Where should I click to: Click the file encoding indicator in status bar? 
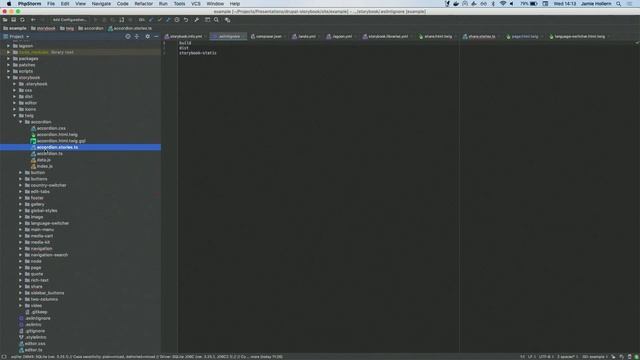(545, 357)
